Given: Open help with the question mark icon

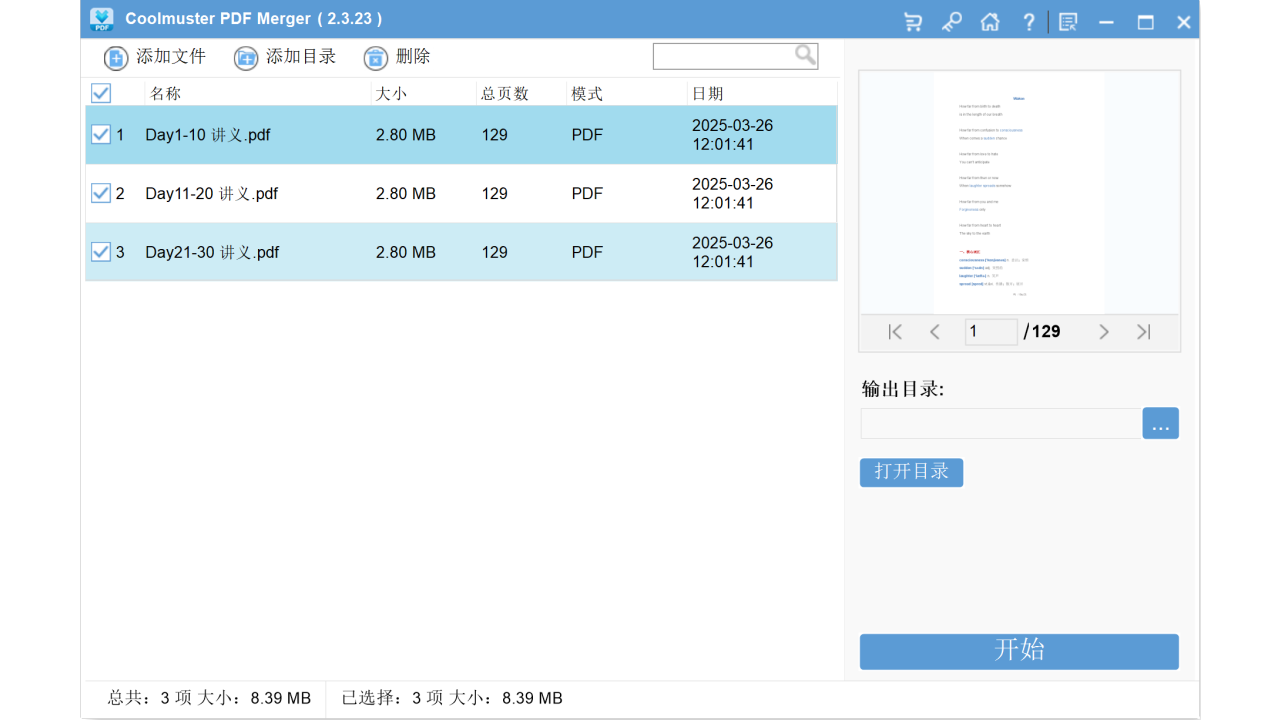Looking at the screenshot, I should (1029, 21).
